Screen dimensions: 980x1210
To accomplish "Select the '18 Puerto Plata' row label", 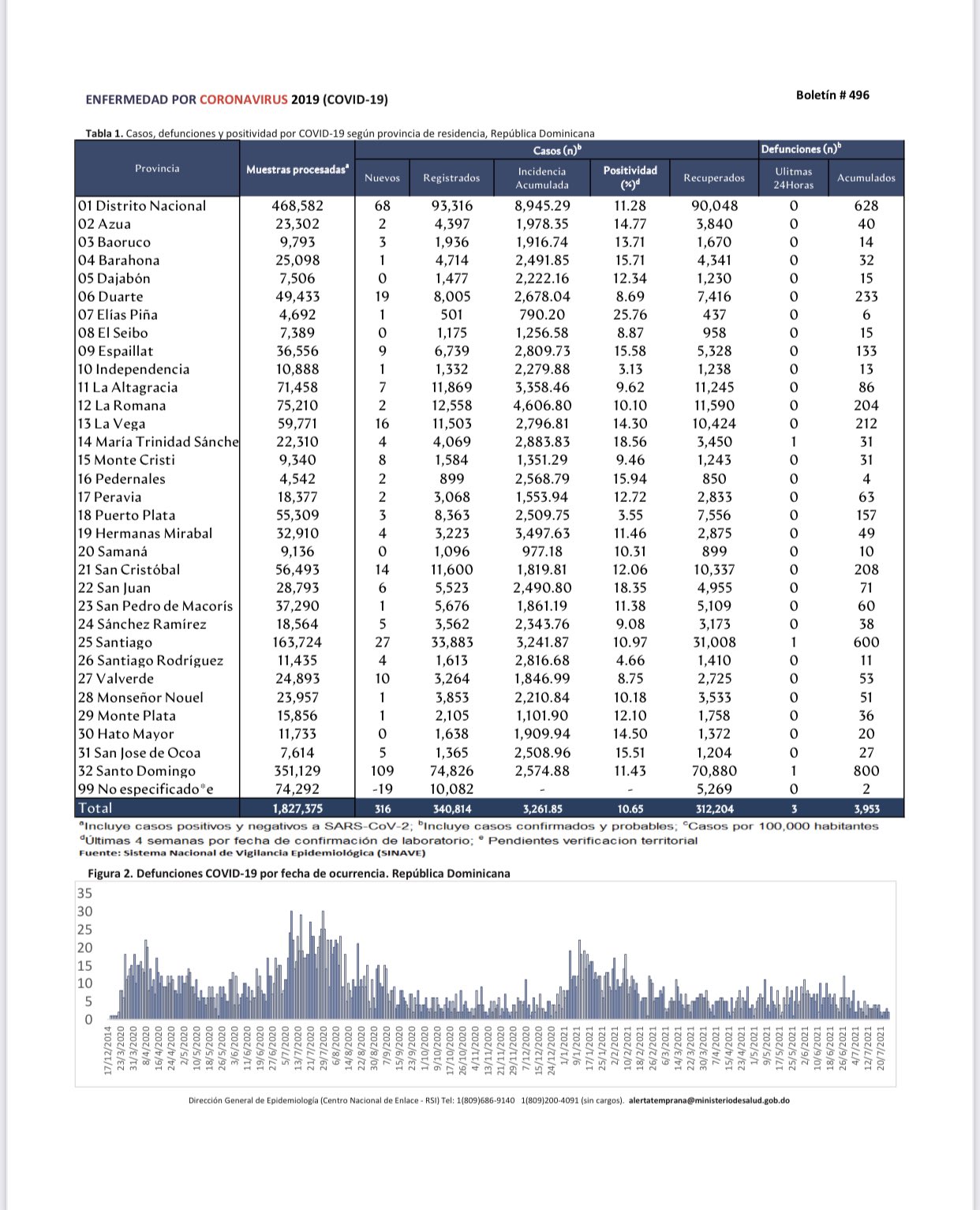I will (x=126, y=515).
